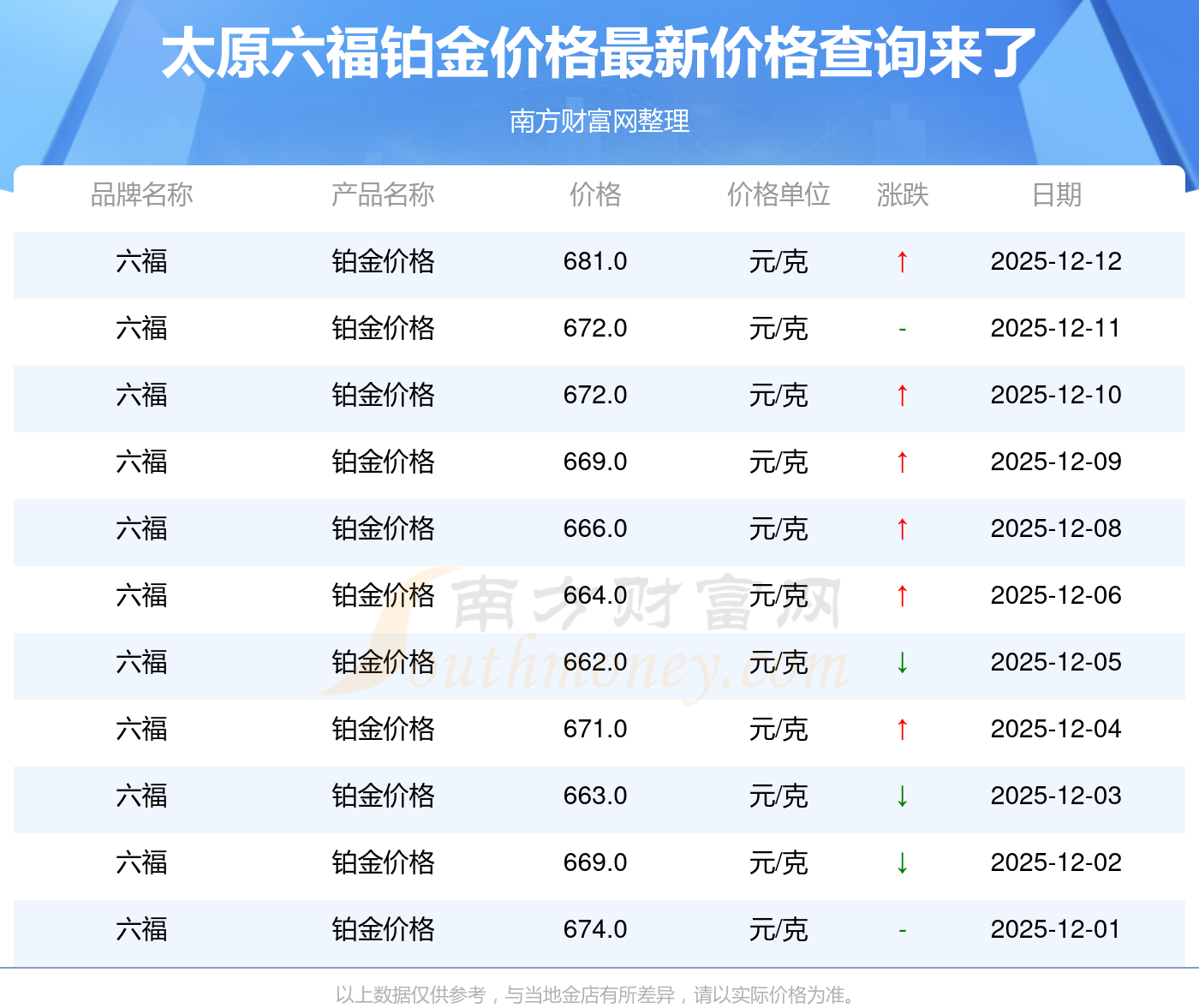Click the date 2025-12-02
The image size is (1199, 1008).
coord(1056,862)
